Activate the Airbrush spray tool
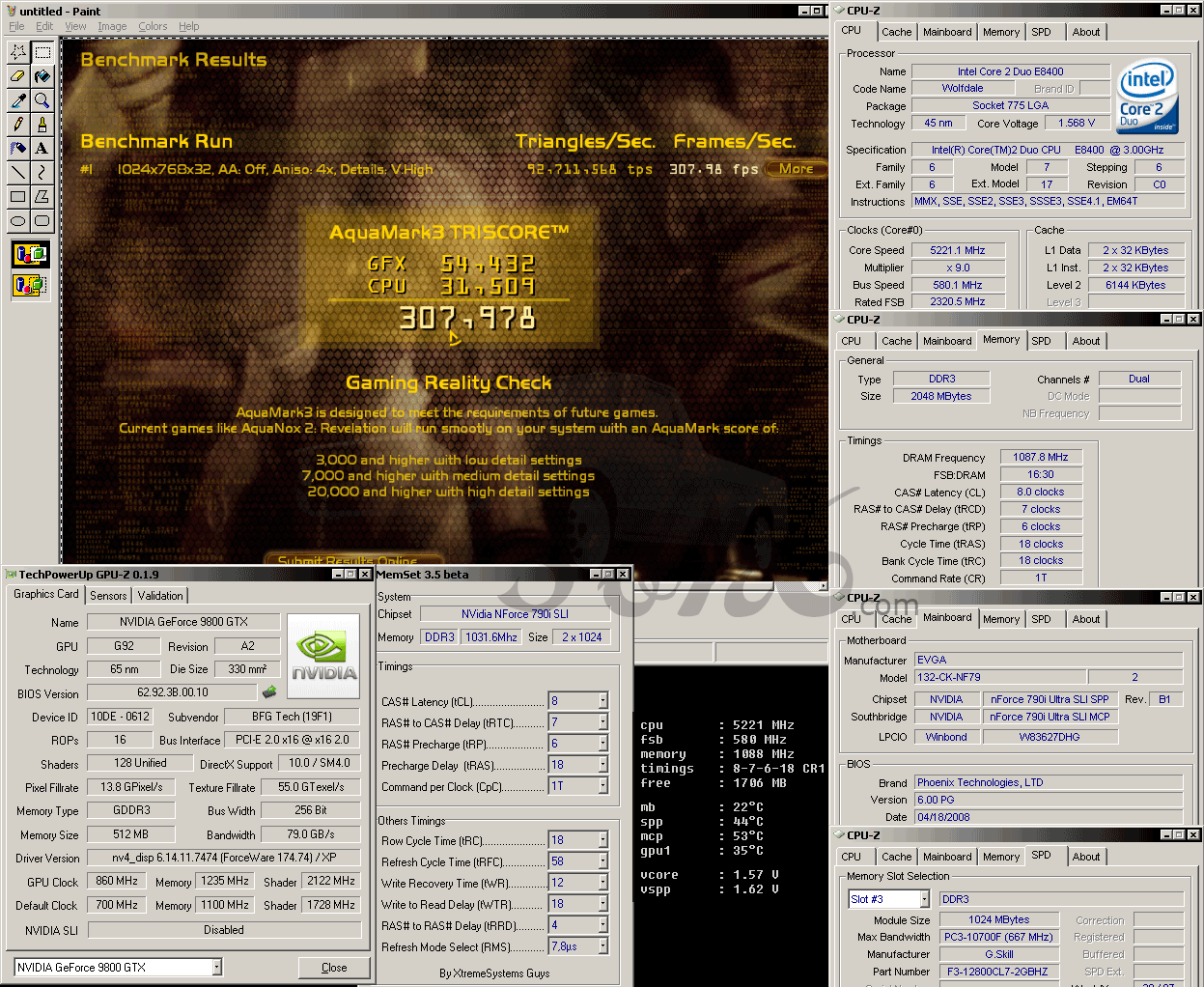The image size is (1204, 987). point(18,149)
